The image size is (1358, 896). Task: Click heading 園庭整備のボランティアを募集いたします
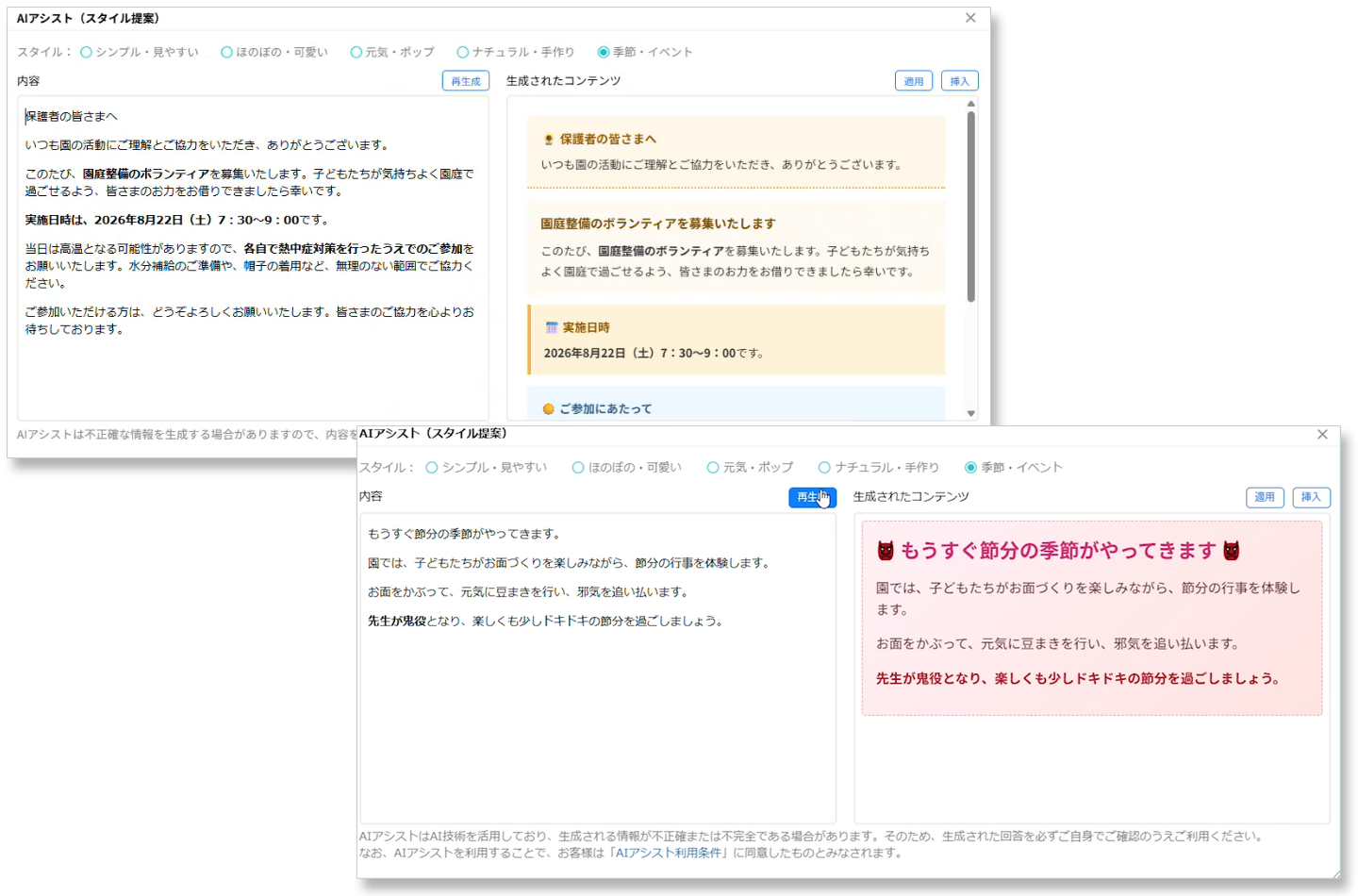657,224
